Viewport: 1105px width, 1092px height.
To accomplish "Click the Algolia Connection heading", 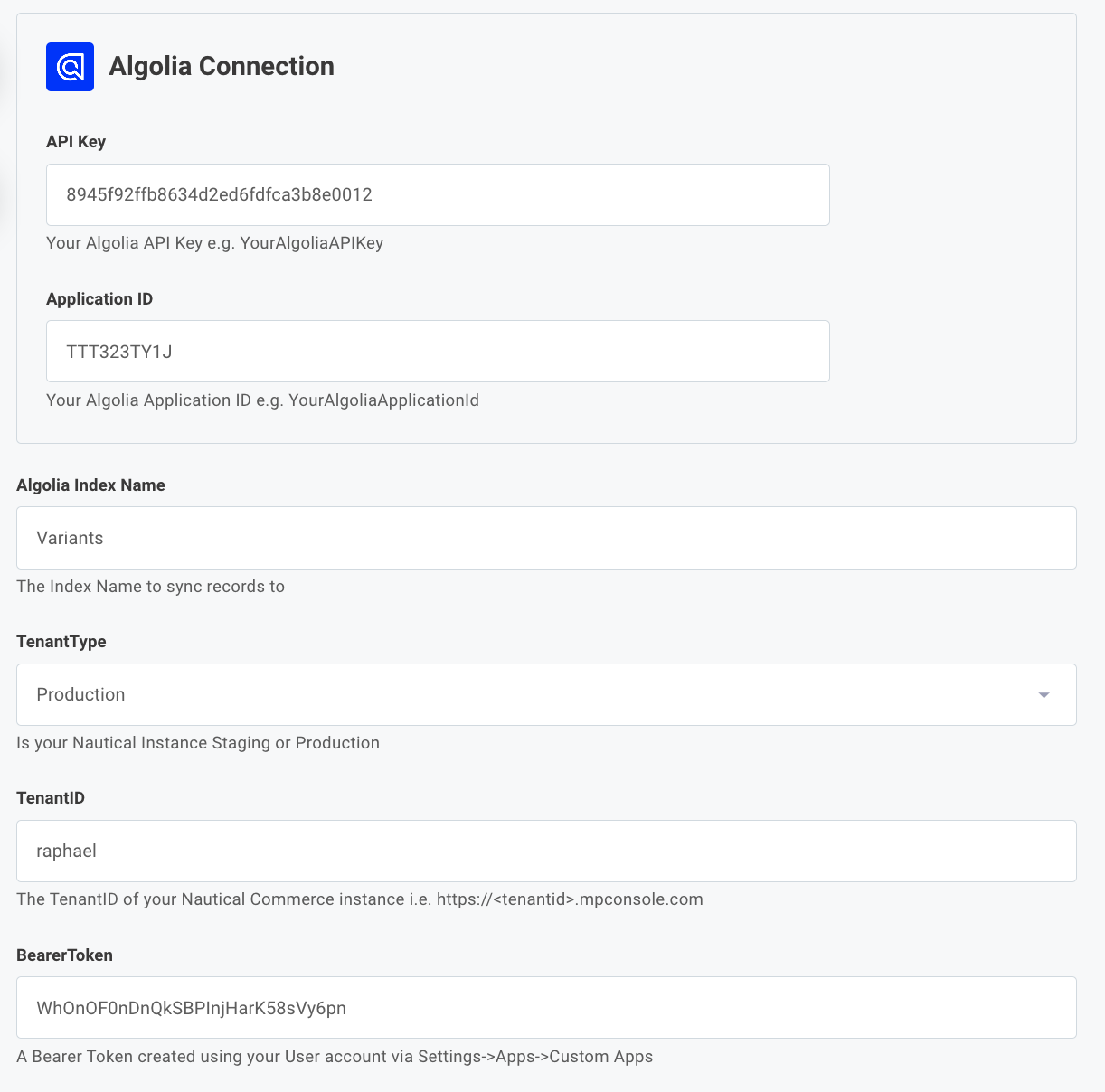I will 222,66.
